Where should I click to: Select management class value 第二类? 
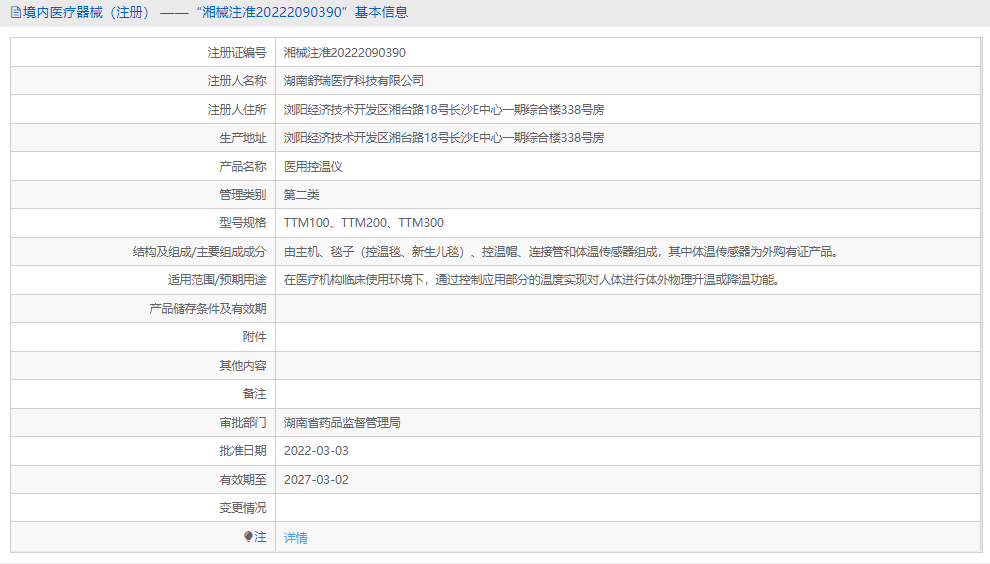pos(301,195)
